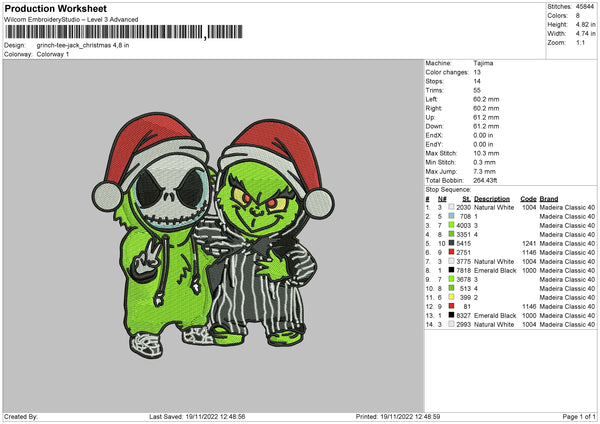Click the design name grinch-tee-jack_christmas
600x424 pixels.
click(83, 45)
